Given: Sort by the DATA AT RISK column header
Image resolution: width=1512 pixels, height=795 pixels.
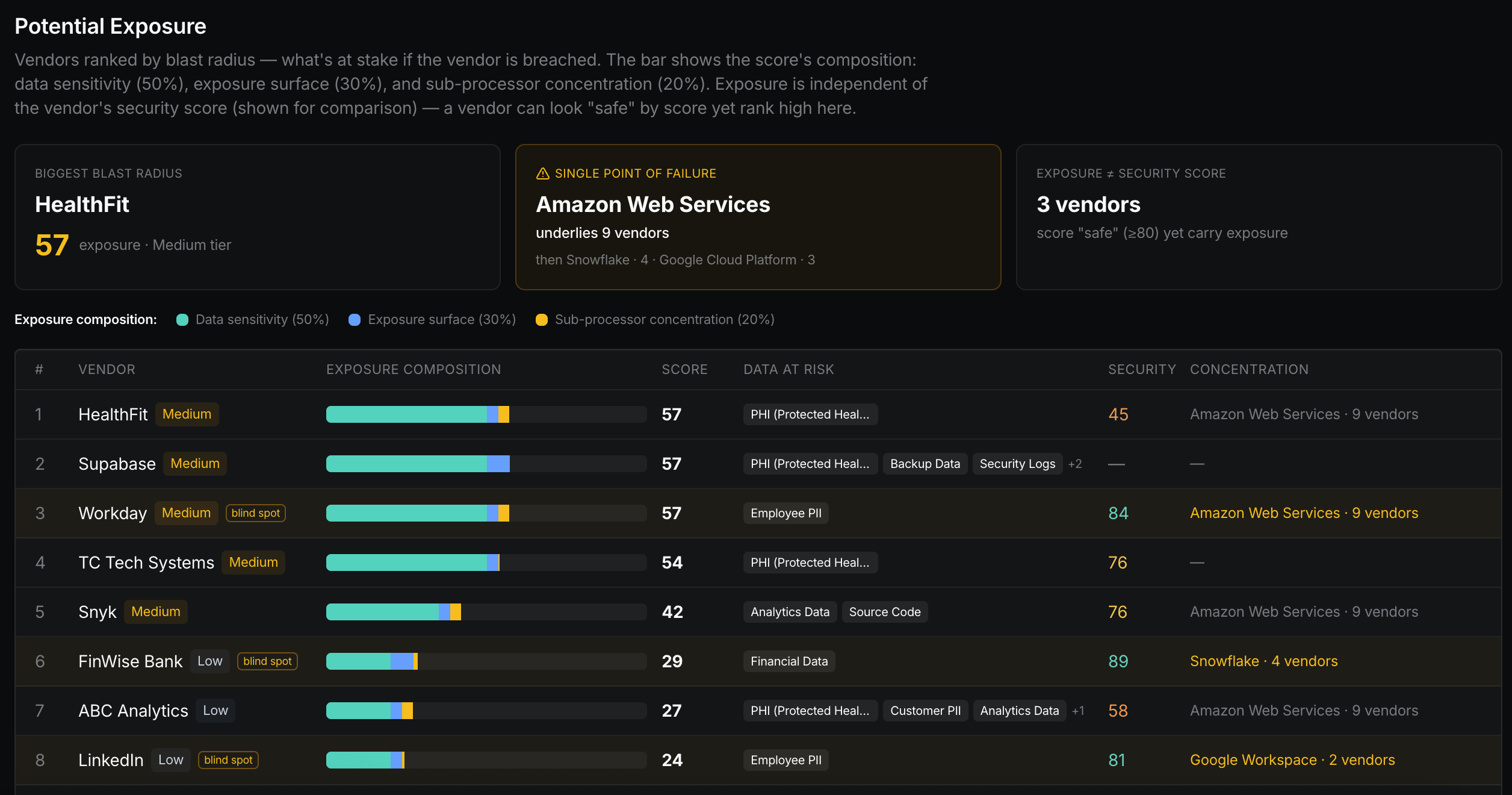Looking at the screenshot, I should [789, 369].
